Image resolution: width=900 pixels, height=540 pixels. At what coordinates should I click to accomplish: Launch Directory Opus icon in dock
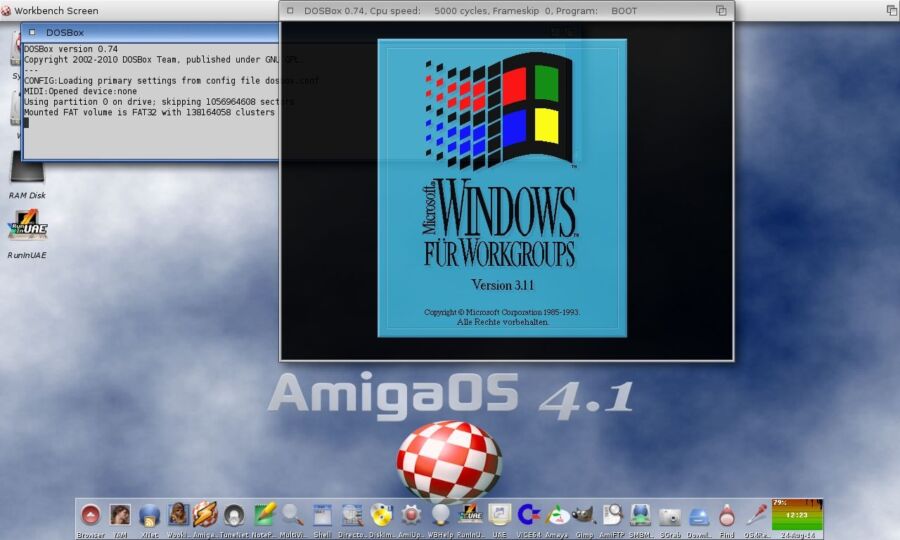pyautogui.click(x=352, y=515)
